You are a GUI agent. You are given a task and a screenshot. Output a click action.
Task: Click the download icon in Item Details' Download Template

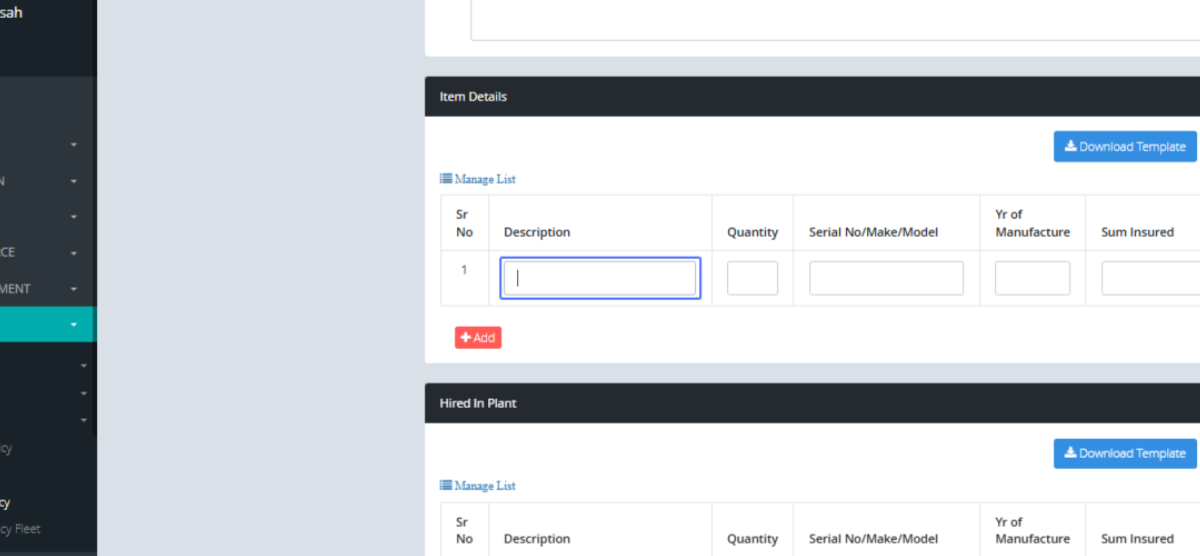(x=1070, y=147)
